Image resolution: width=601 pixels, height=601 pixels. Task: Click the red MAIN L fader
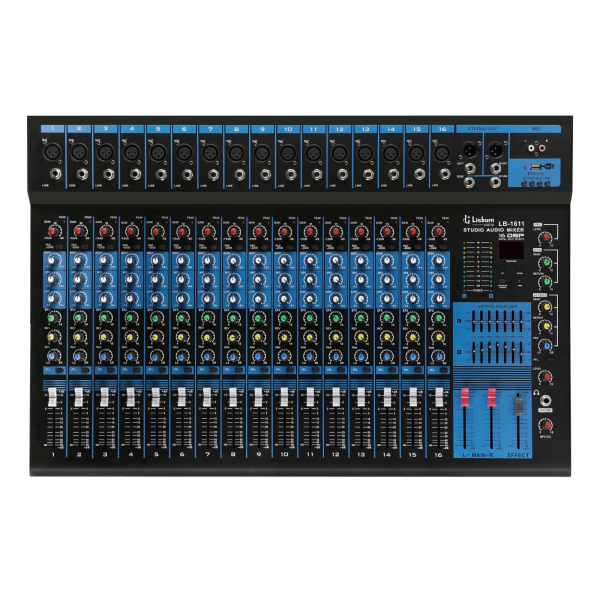pyautogui.click(x=465, y=400)
